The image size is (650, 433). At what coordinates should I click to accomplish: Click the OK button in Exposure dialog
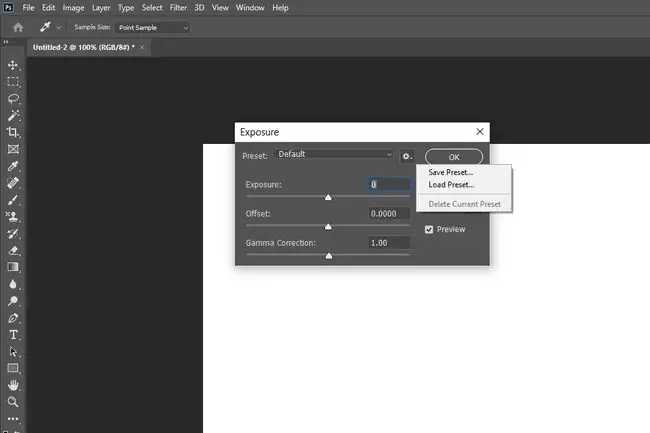(454, 157)
